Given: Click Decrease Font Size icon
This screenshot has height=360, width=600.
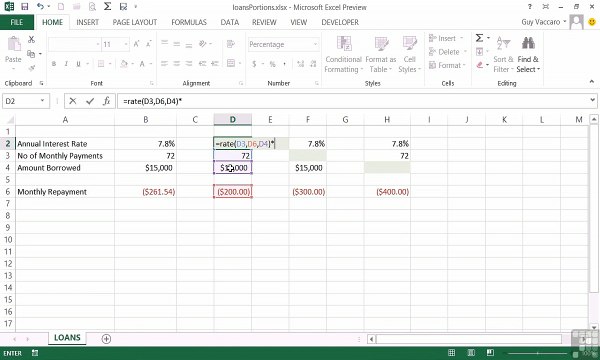Looking at the screenshot, I should tap(148, 44).
